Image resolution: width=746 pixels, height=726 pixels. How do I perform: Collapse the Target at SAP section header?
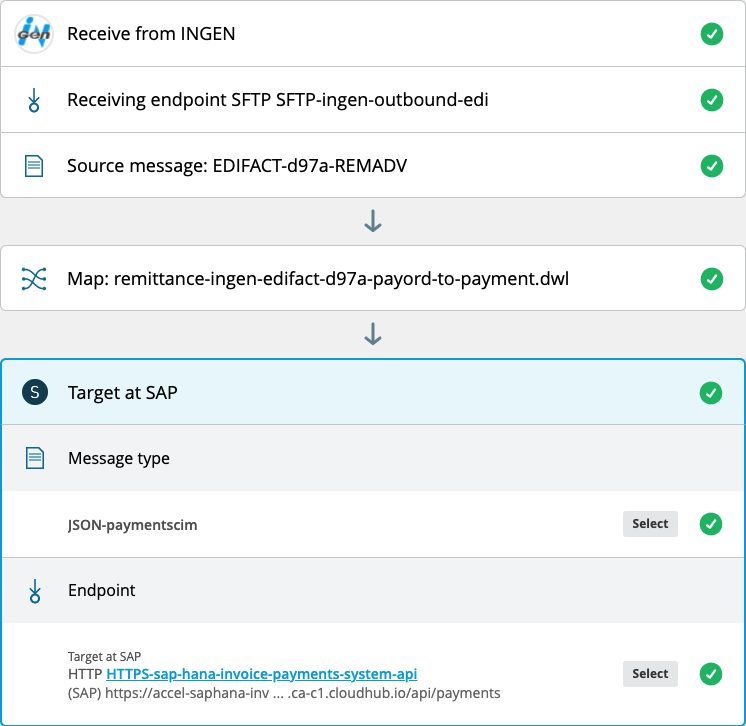(x=373, y=392)
